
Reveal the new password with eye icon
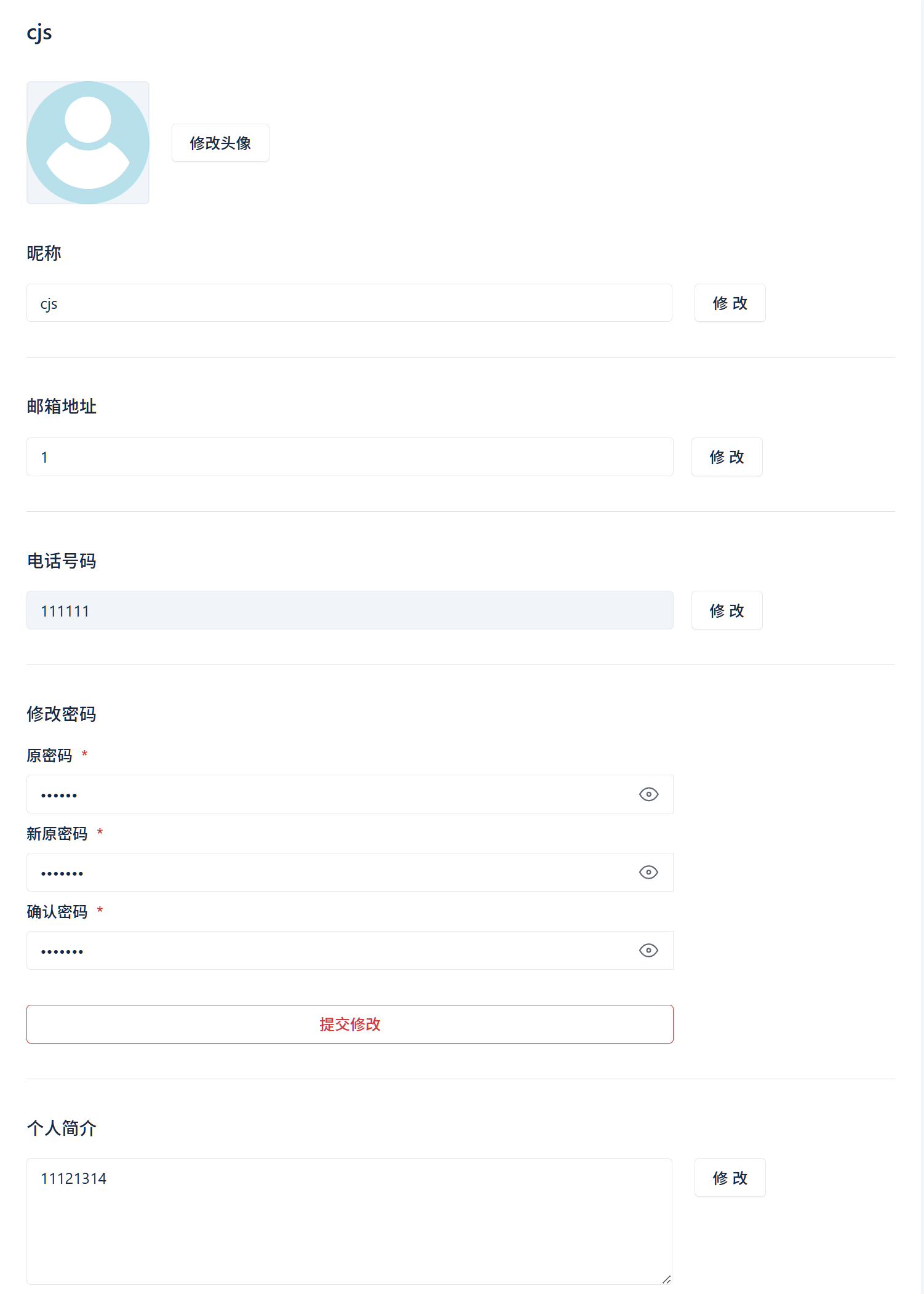[648, 873]
